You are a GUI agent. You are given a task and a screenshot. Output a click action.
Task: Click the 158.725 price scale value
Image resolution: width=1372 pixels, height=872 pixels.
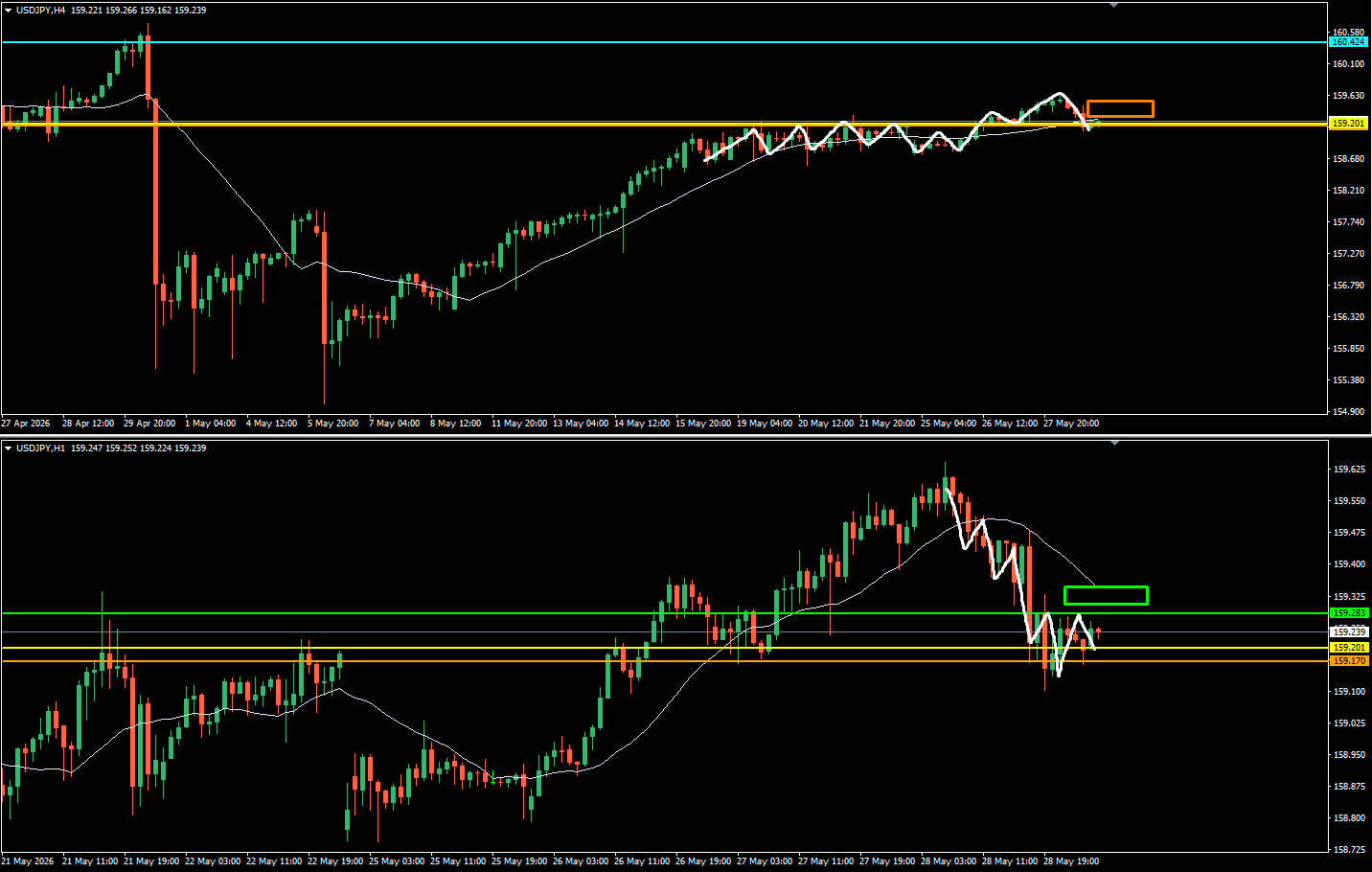(1349, 850)
